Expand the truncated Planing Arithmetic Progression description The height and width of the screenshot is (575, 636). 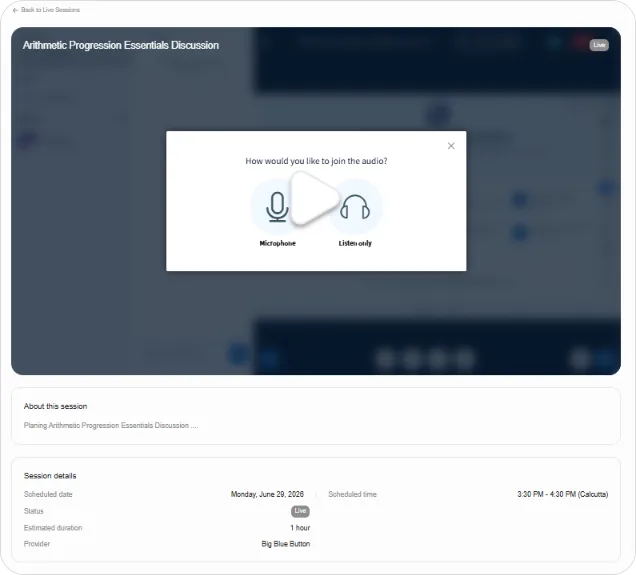[111, 425]
